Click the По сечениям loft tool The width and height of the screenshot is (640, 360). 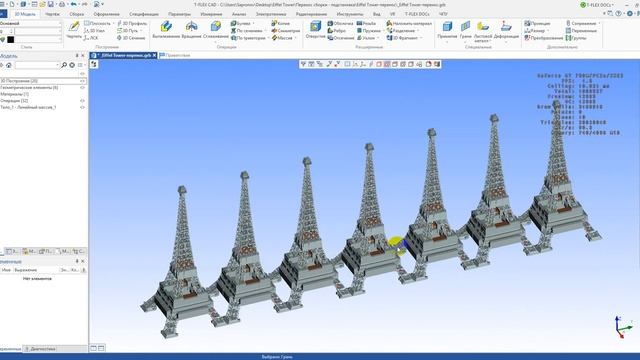[x=247, y=31]
